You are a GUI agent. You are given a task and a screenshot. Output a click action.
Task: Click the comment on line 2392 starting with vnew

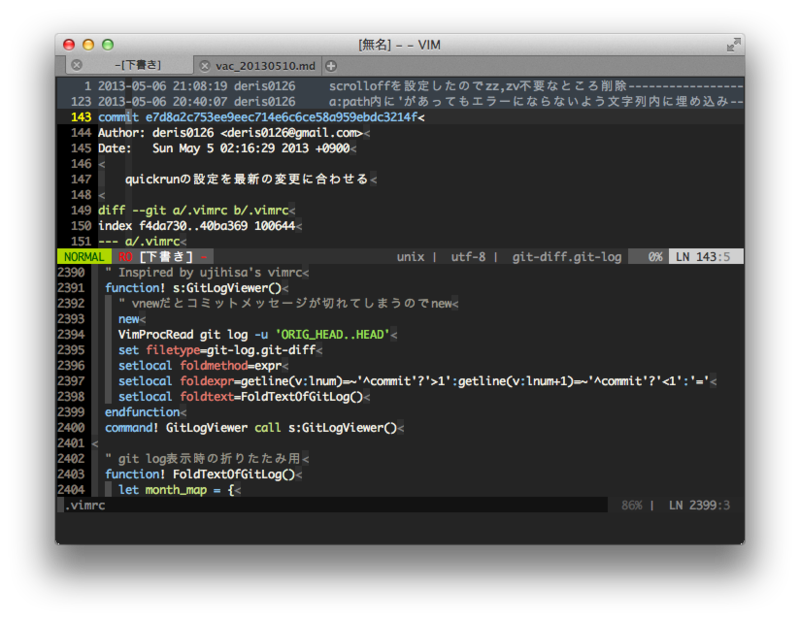tap(285, 304)
